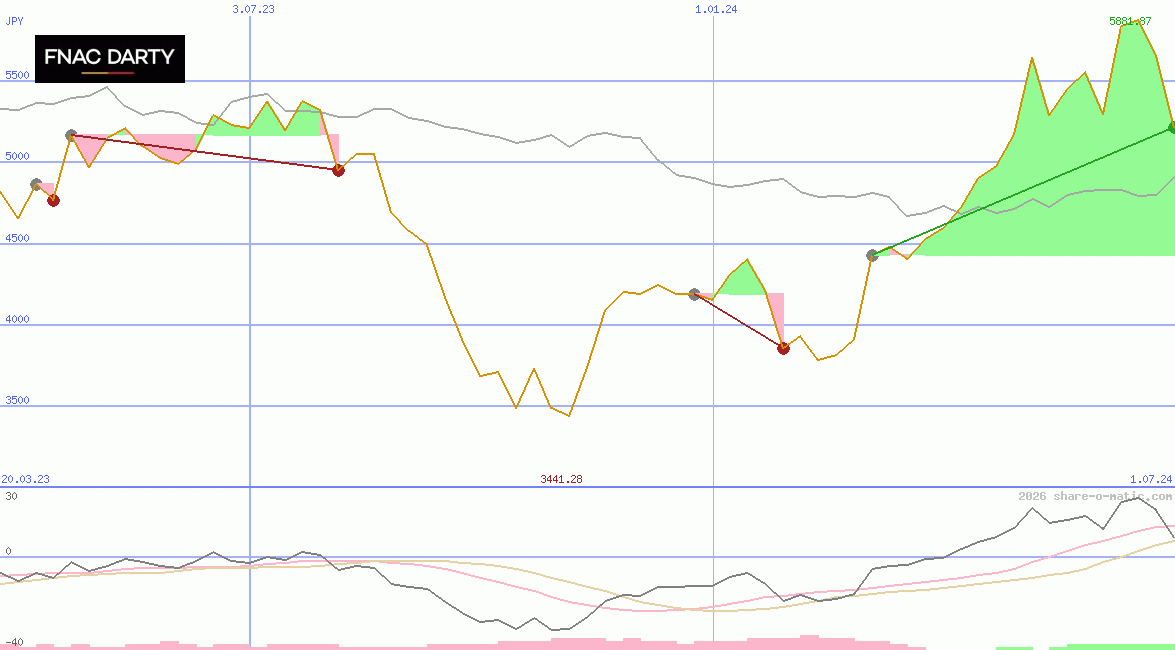Click the first gray entry marker below the logo
The height and width of the screenshot is (650, 1175).
(x=36, y=185)
